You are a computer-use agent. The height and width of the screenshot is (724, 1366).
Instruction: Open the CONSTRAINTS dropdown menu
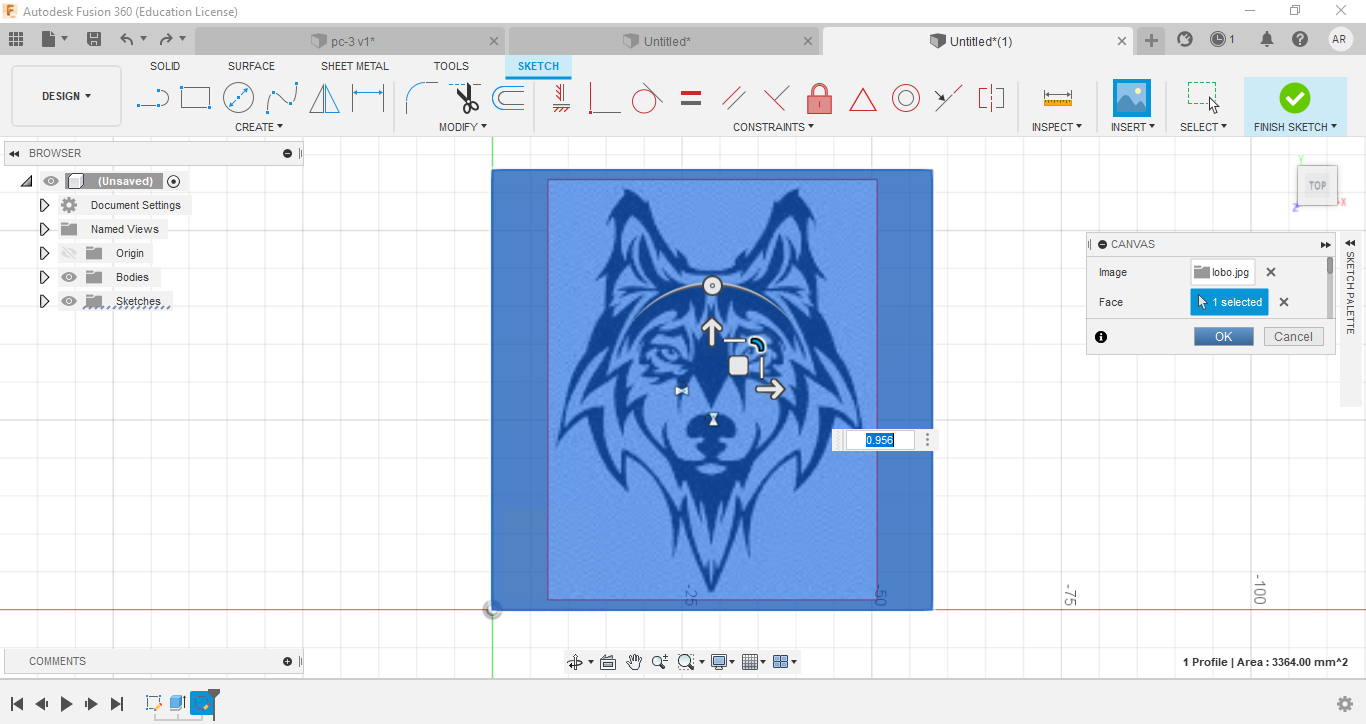pyautogui.click(x=773, y=127)
